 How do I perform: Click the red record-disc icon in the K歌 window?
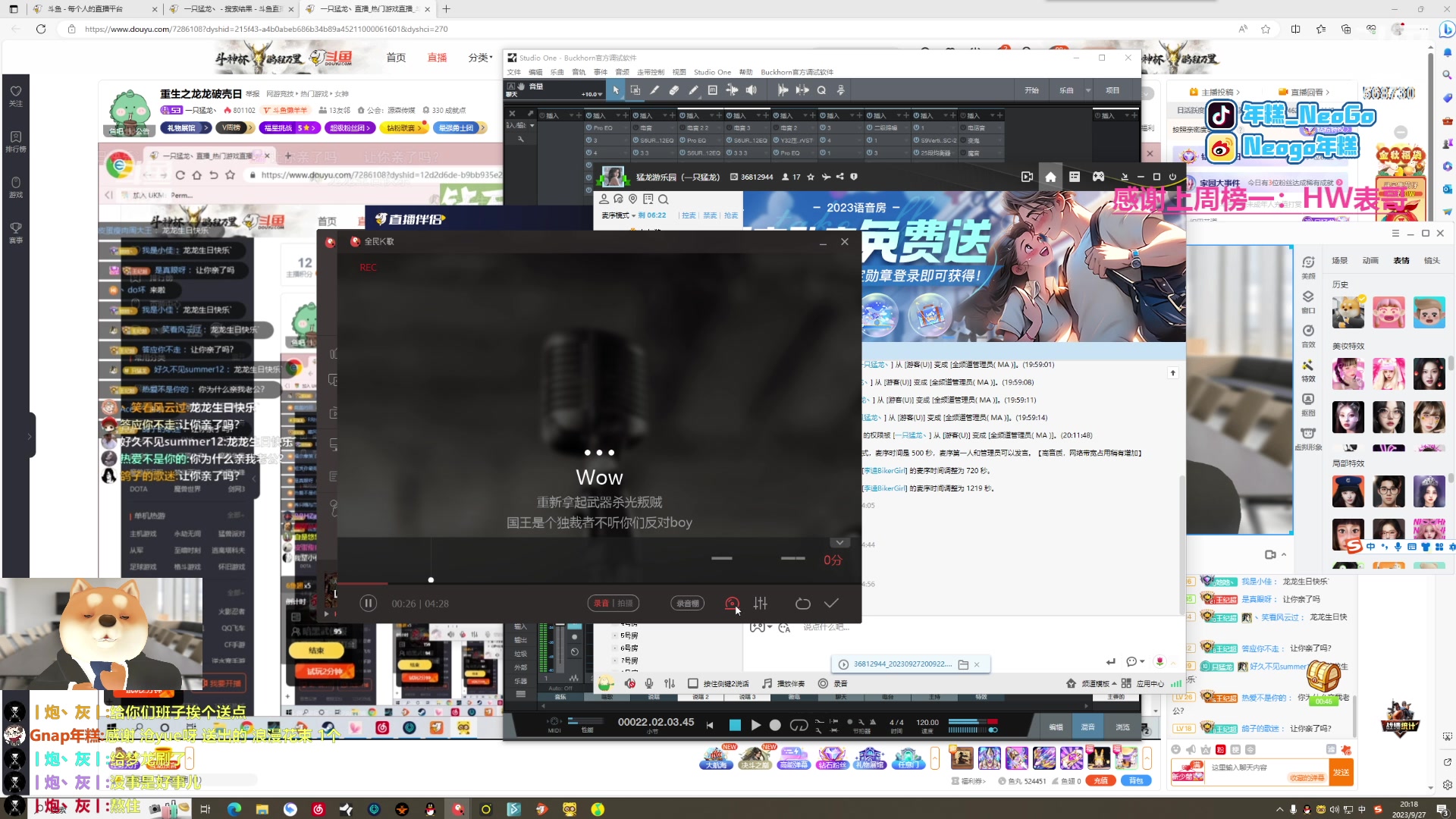(732, 603)
